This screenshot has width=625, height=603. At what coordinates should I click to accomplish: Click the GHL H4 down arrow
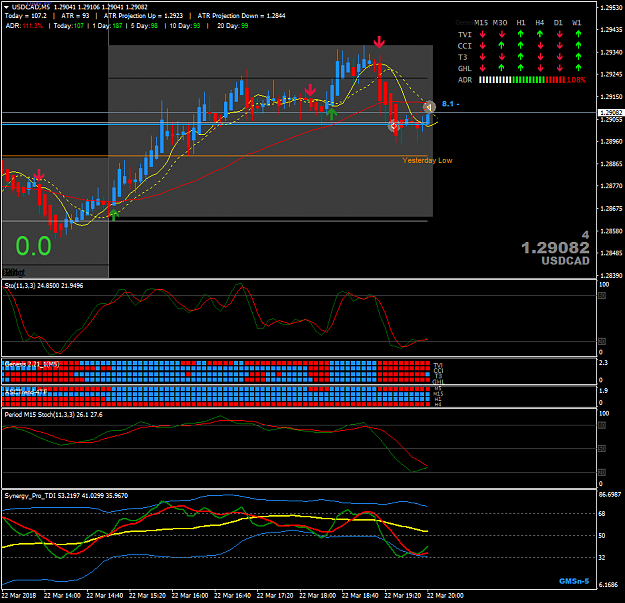click(540, 68)
